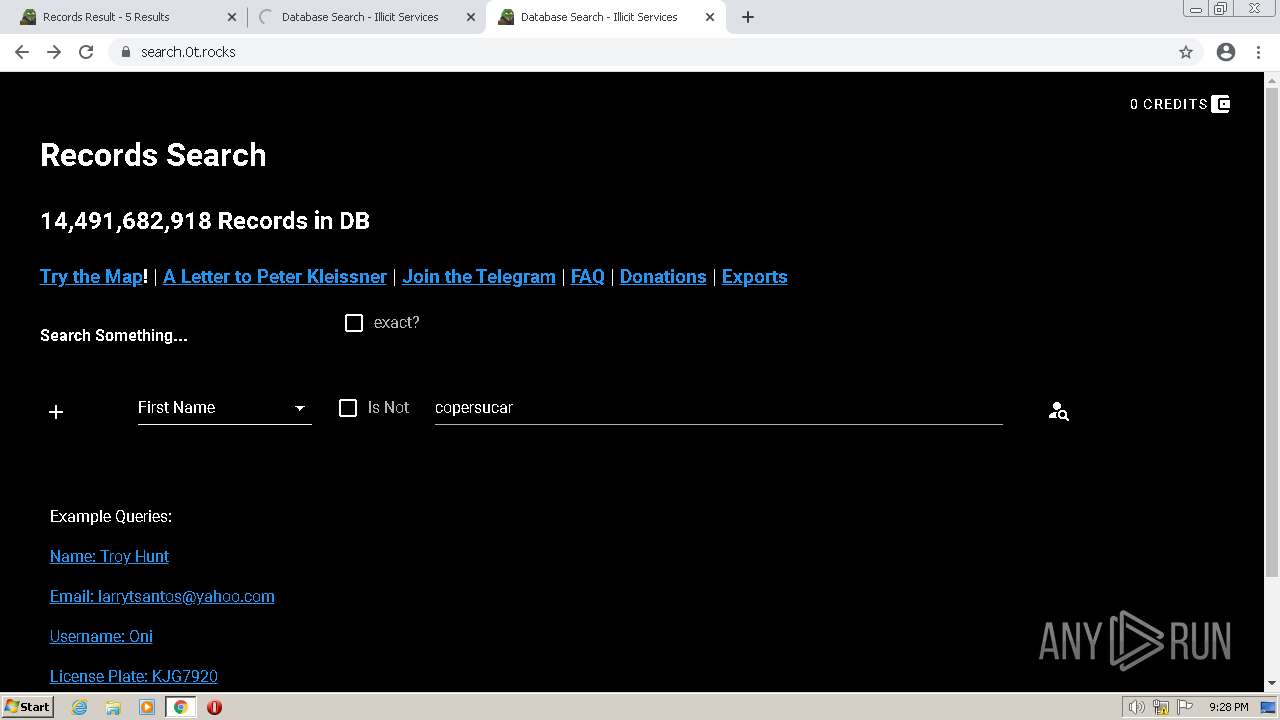Click the address bar URL search.0t.rocks
This screenshot has height=720, width=1280.
click(x=188, y=52)
